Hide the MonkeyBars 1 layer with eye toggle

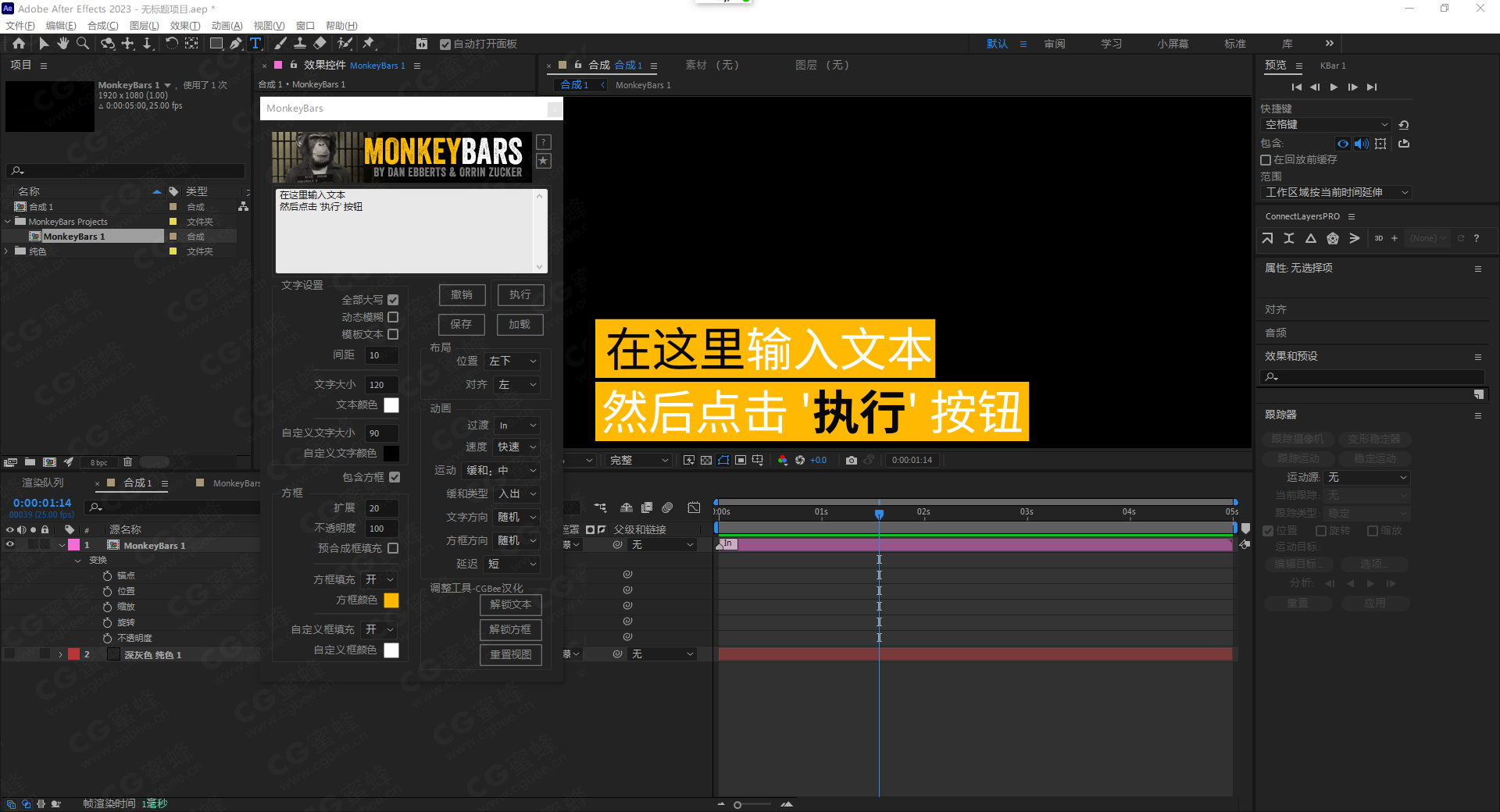pyautogui.click(x=10, y=545)
